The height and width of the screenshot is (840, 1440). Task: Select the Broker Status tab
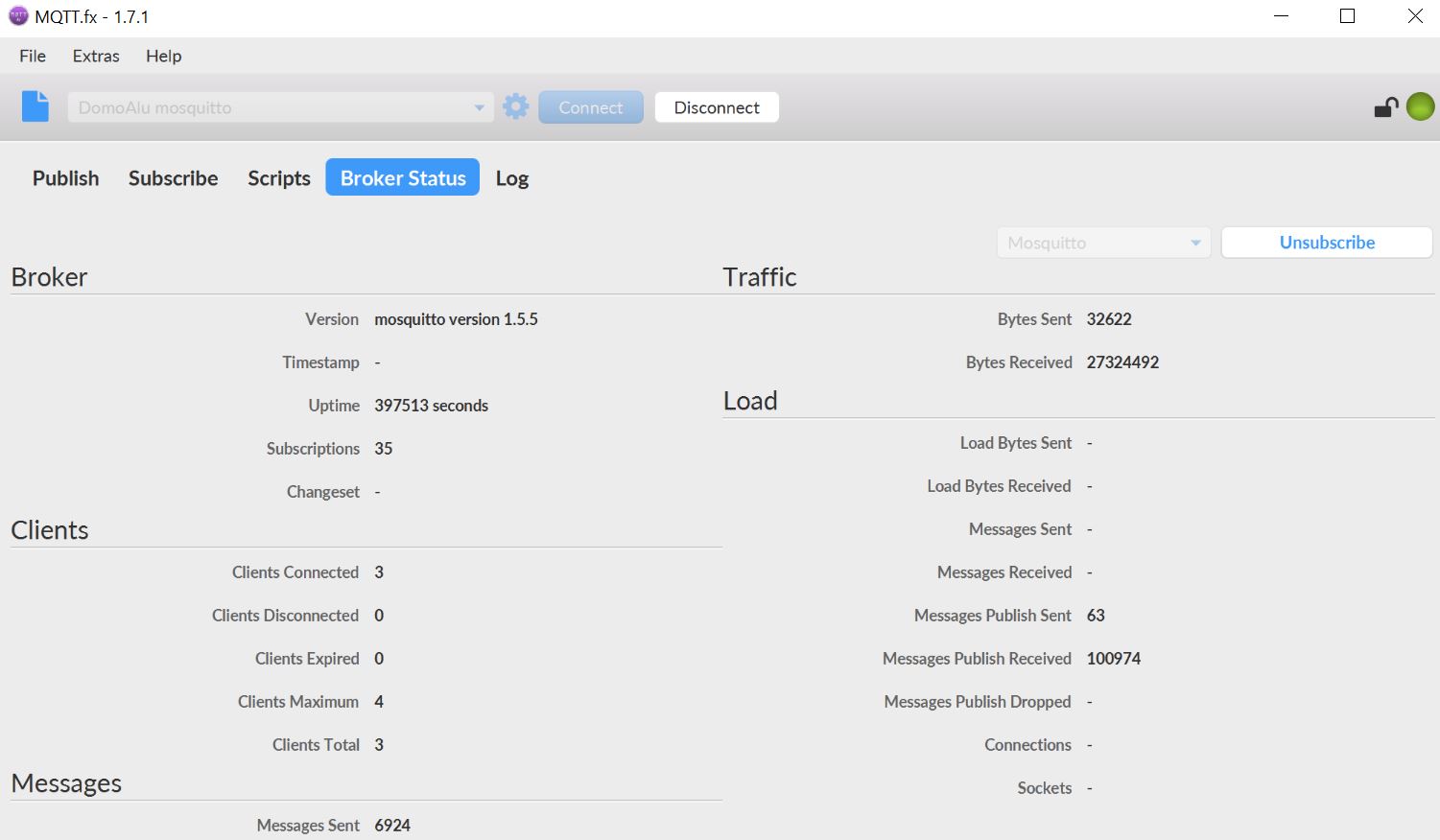tap(403, 177)
